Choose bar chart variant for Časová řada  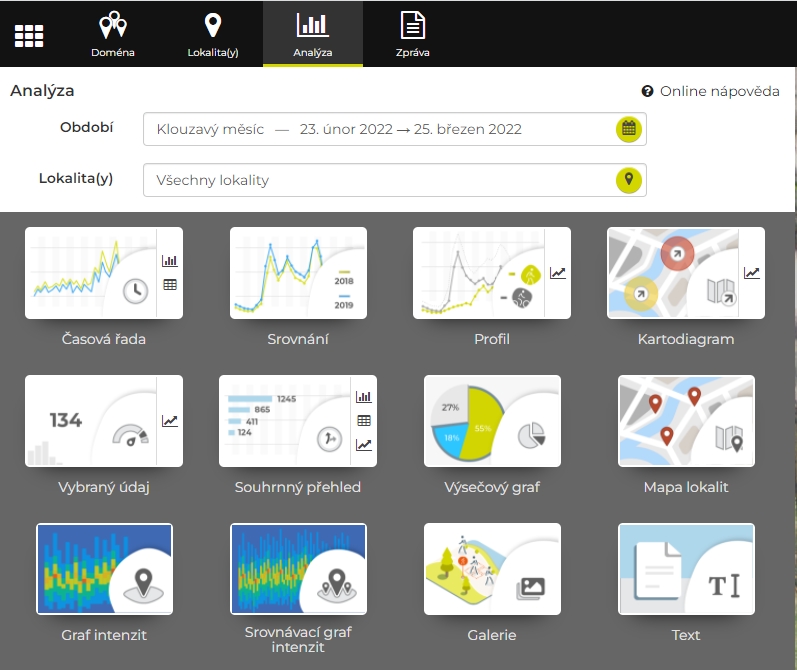point(170,261)
